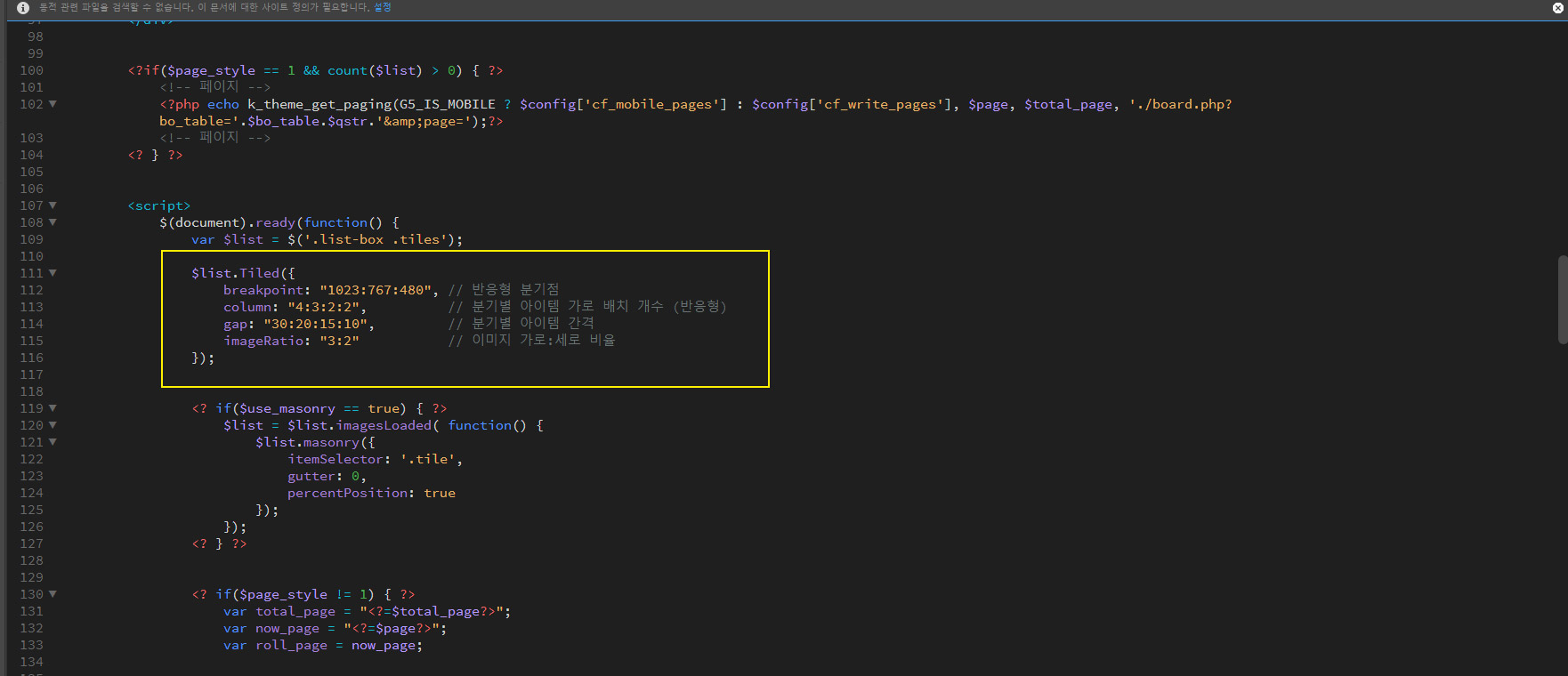Collapse $list.Tiled fold arrow at line 111
Viewport: 1568px width, 676px height.
click(x=53, y=273)
